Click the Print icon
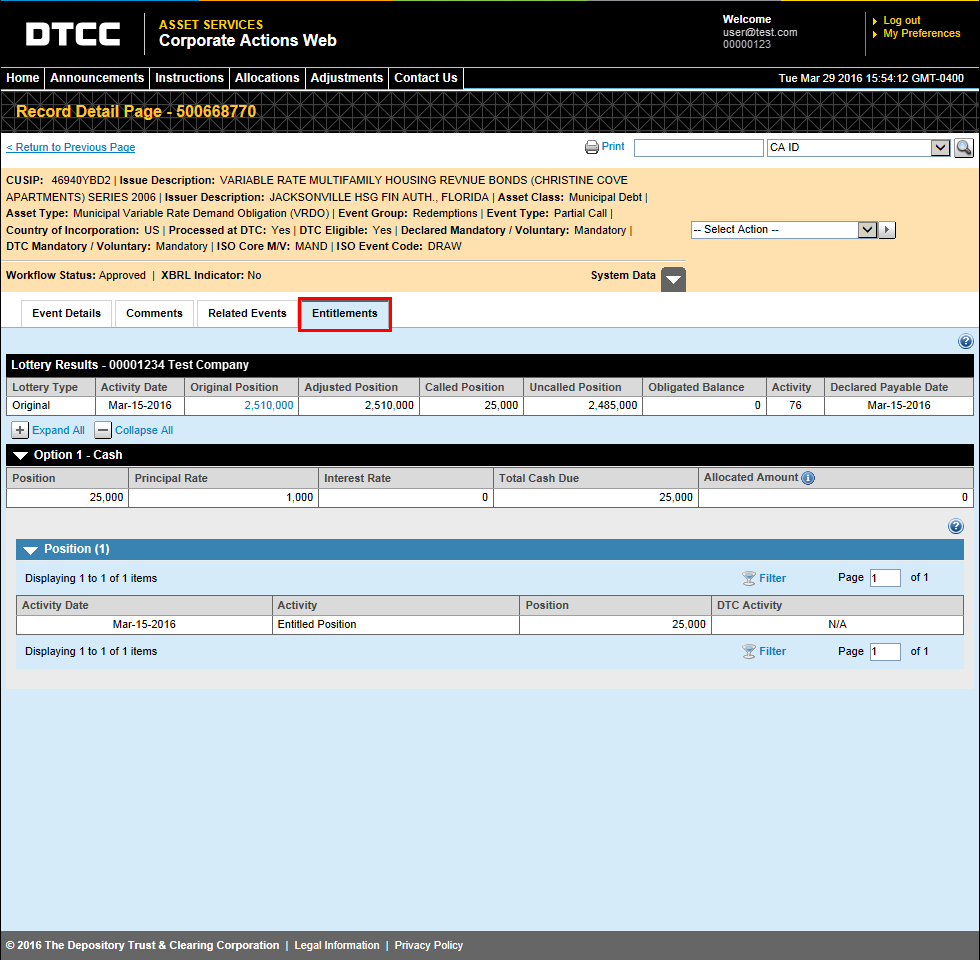This screenshot has height=960, width=980. pyautogui.click(x=592, y=146)
